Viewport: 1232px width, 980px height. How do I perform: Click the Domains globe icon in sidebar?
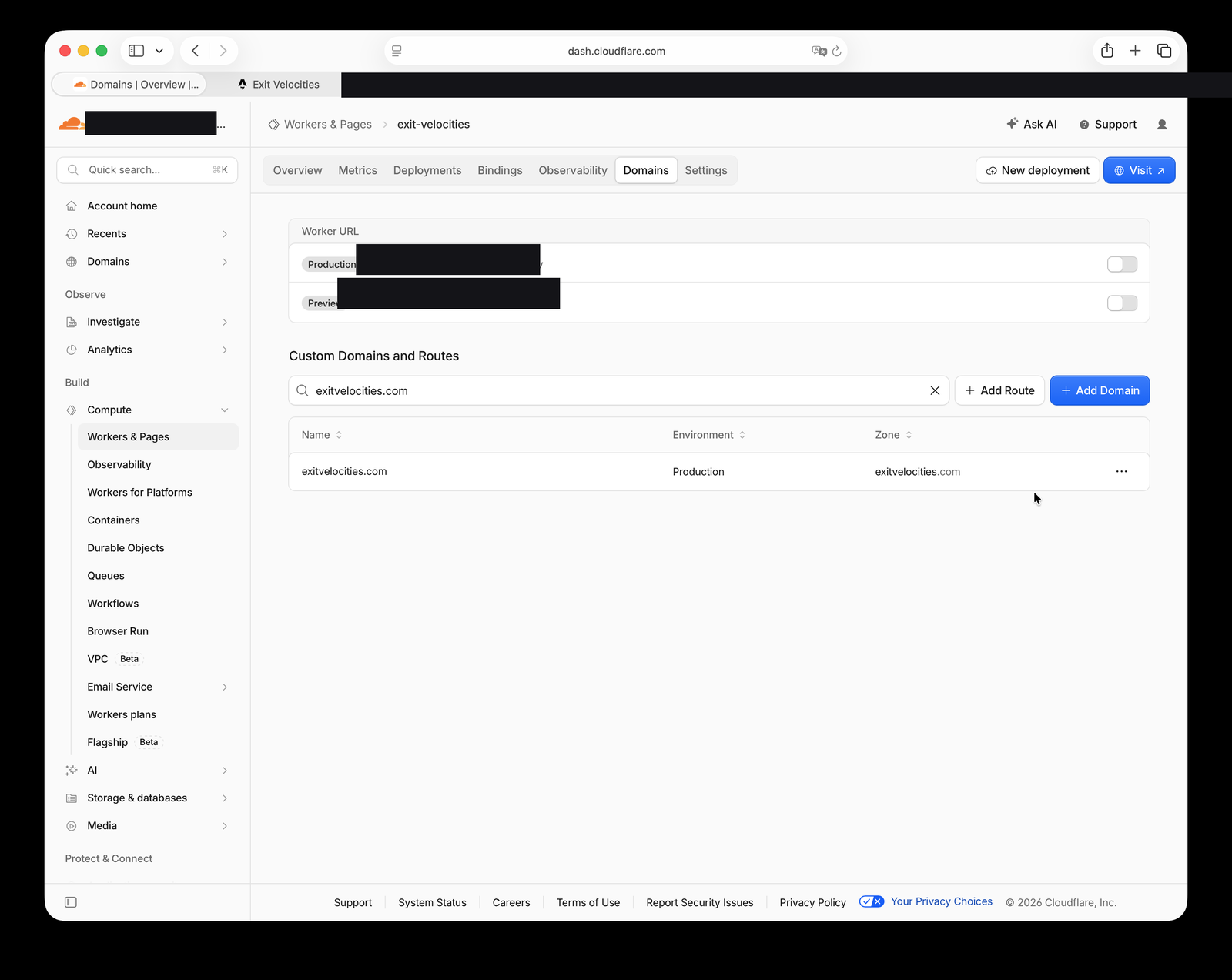coord(72,262)
